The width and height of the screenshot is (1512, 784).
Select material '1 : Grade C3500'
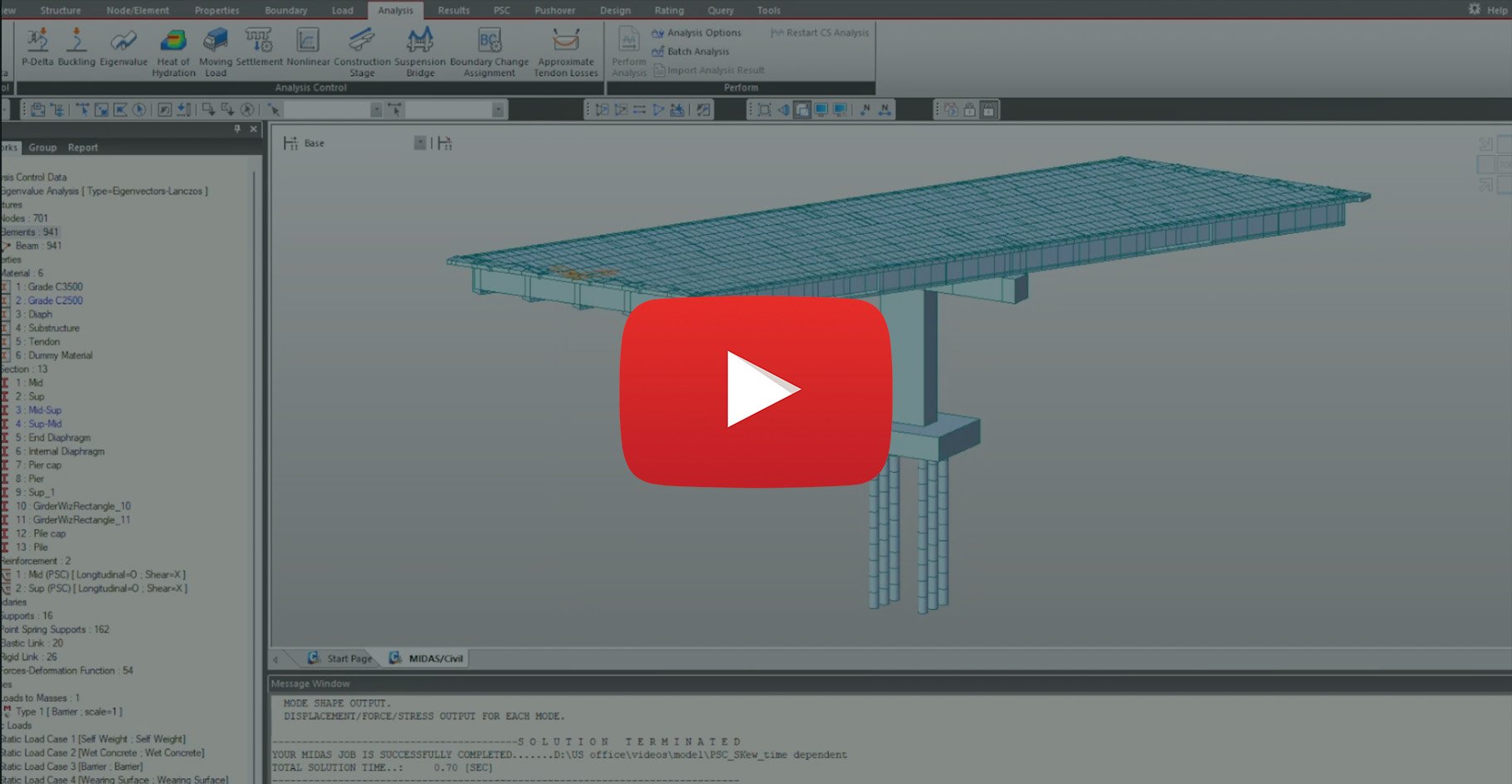click(48, 287)
